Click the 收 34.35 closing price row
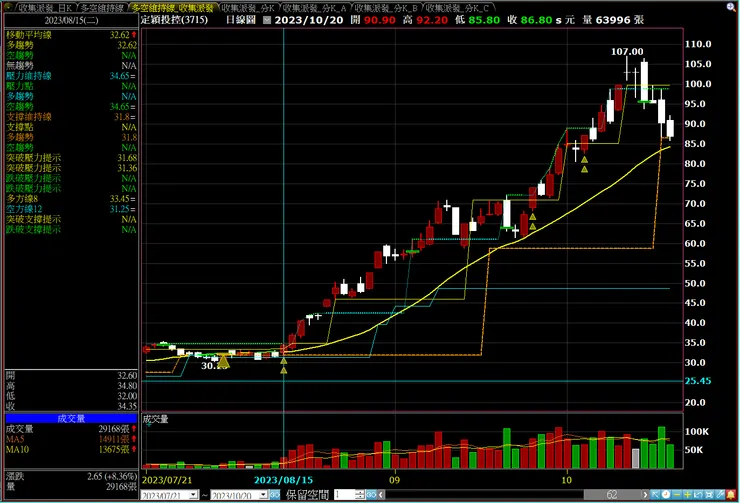This screenshot has height=503, width=740. [71, 406]
